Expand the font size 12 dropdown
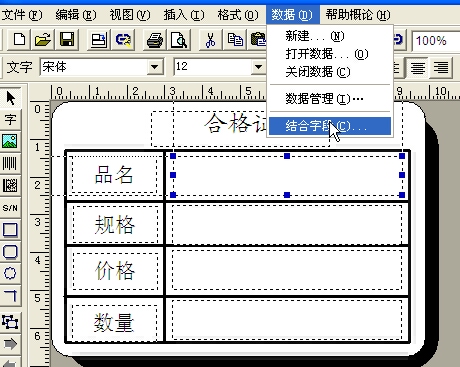The height and width of the screenshot is (367, 460). (258, 67)
